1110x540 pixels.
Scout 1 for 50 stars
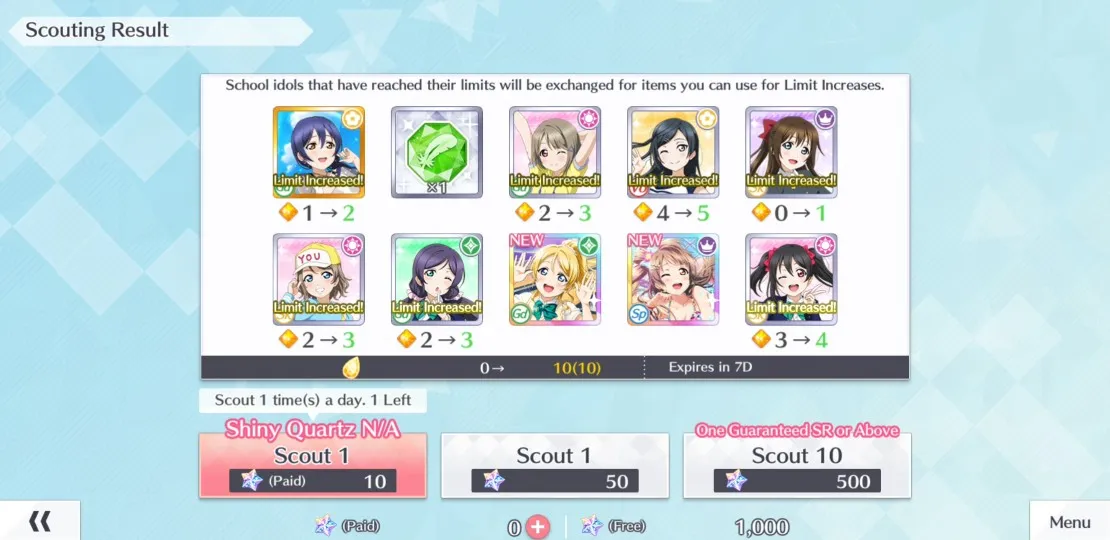coord(554,466)
